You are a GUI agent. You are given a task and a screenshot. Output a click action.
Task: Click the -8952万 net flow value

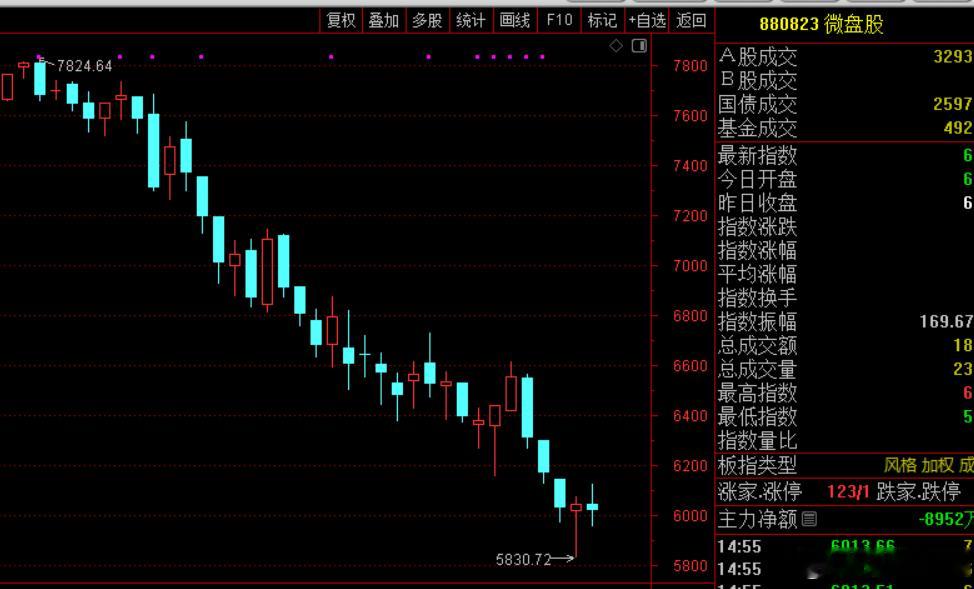coord(945,519)
